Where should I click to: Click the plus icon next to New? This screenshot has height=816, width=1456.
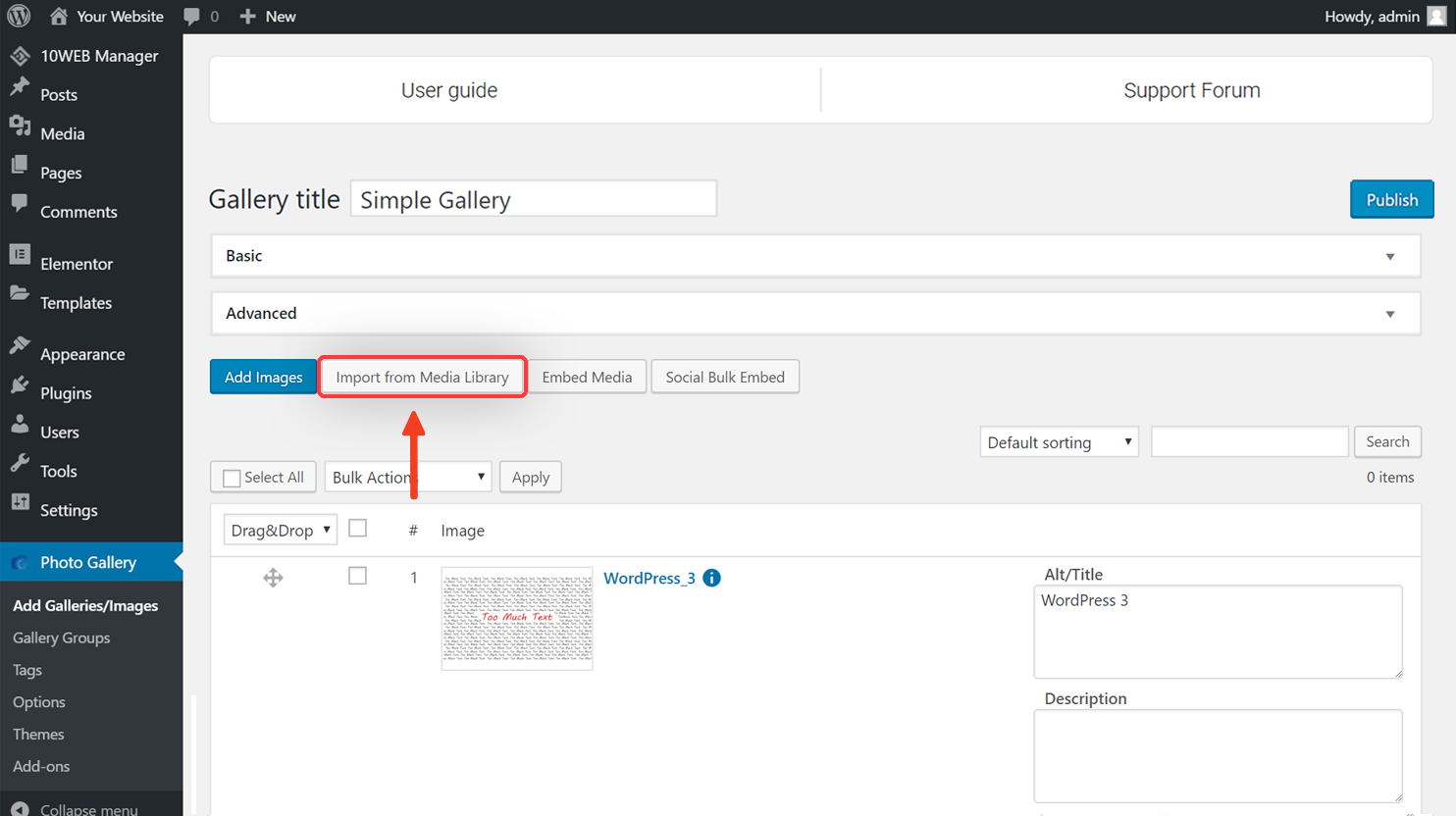tap(247, 17)
